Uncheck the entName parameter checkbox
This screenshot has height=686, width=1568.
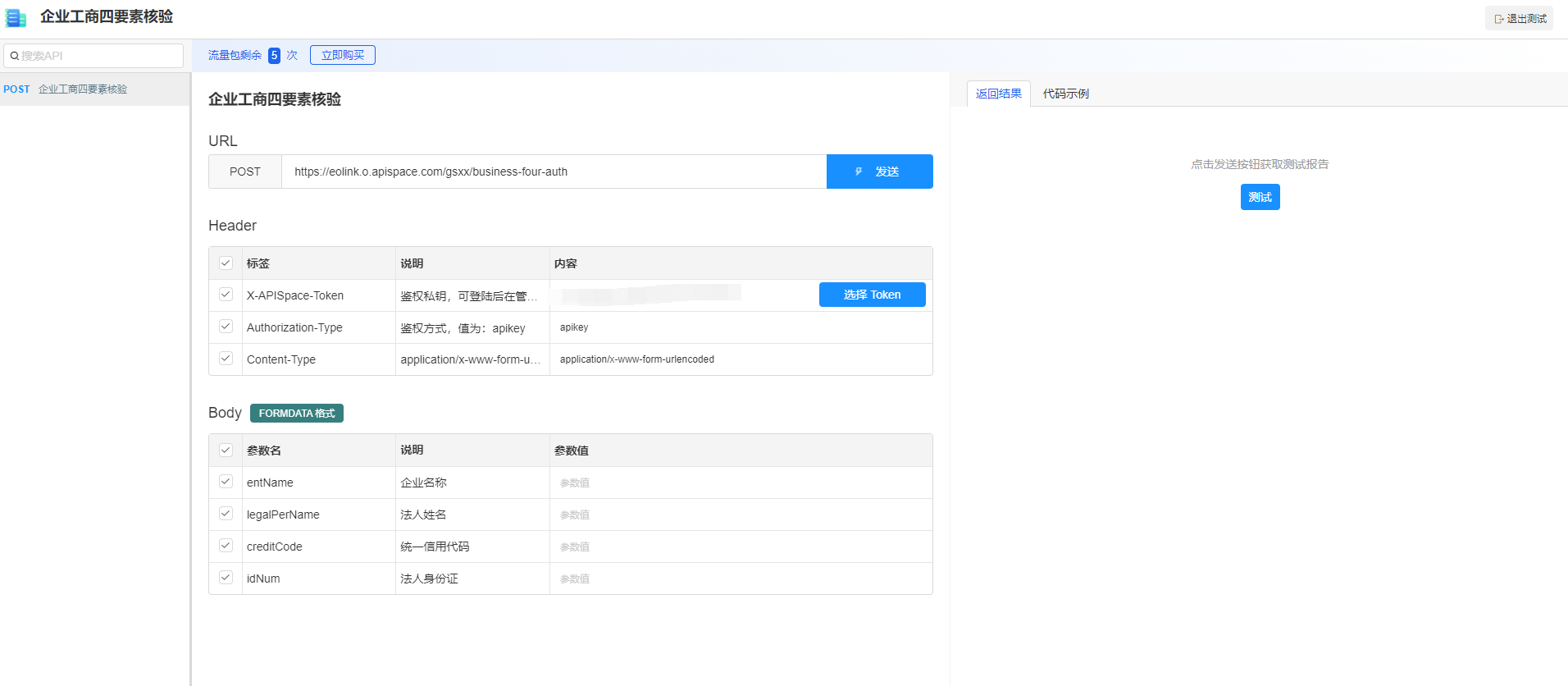click(226, 482)
